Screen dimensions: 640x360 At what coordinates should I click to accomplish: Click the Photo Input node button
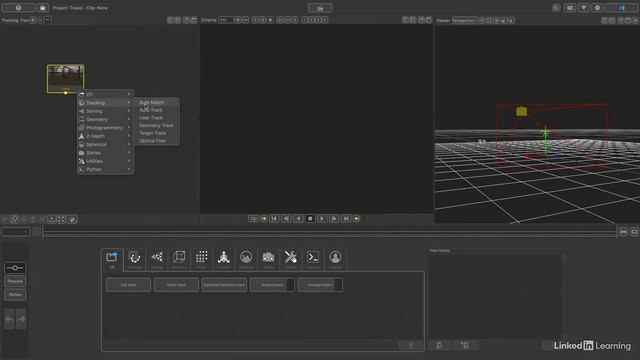176,285
